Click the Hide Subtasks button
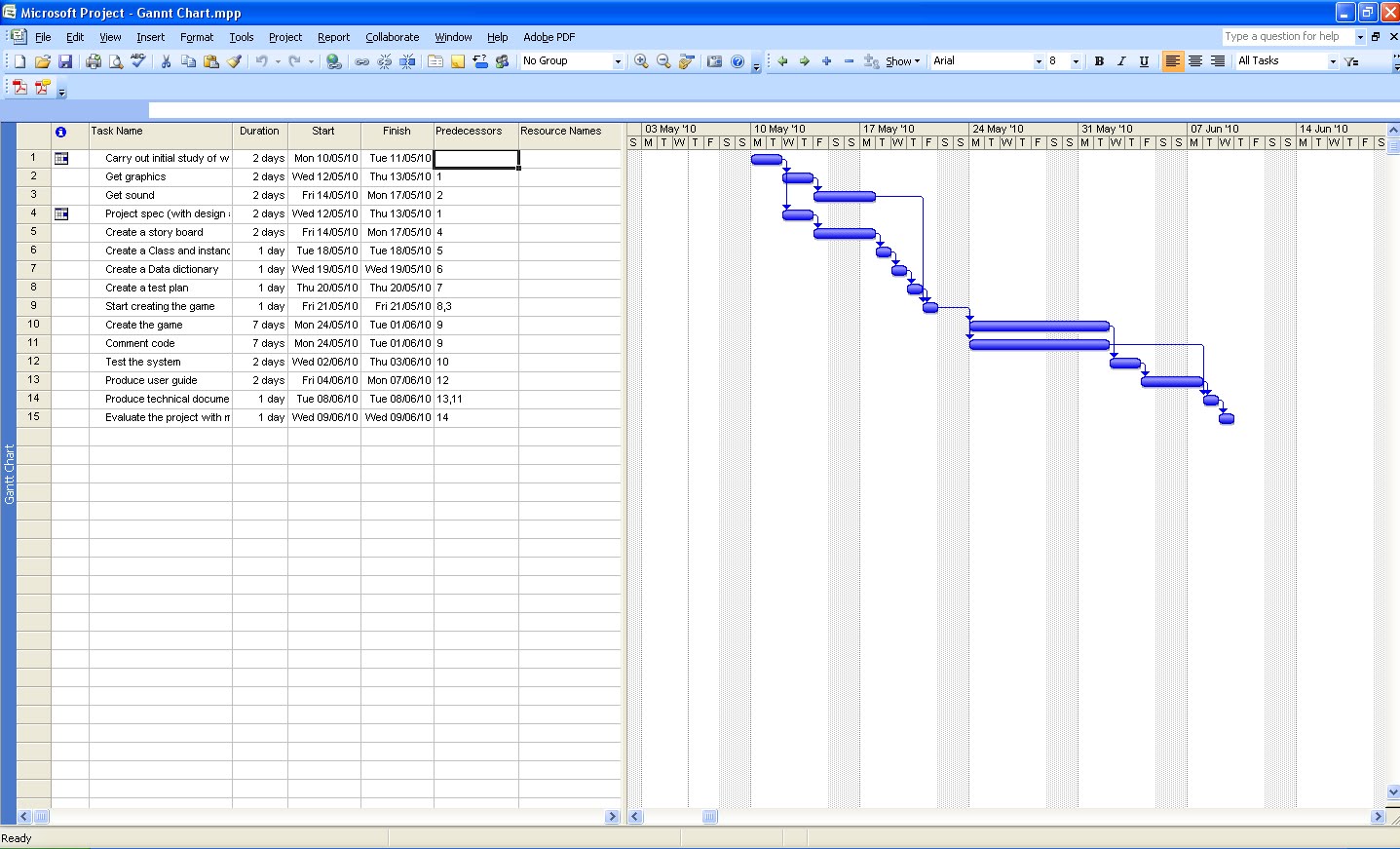This screenshot has height=849, width=1400. coord(848,60)
